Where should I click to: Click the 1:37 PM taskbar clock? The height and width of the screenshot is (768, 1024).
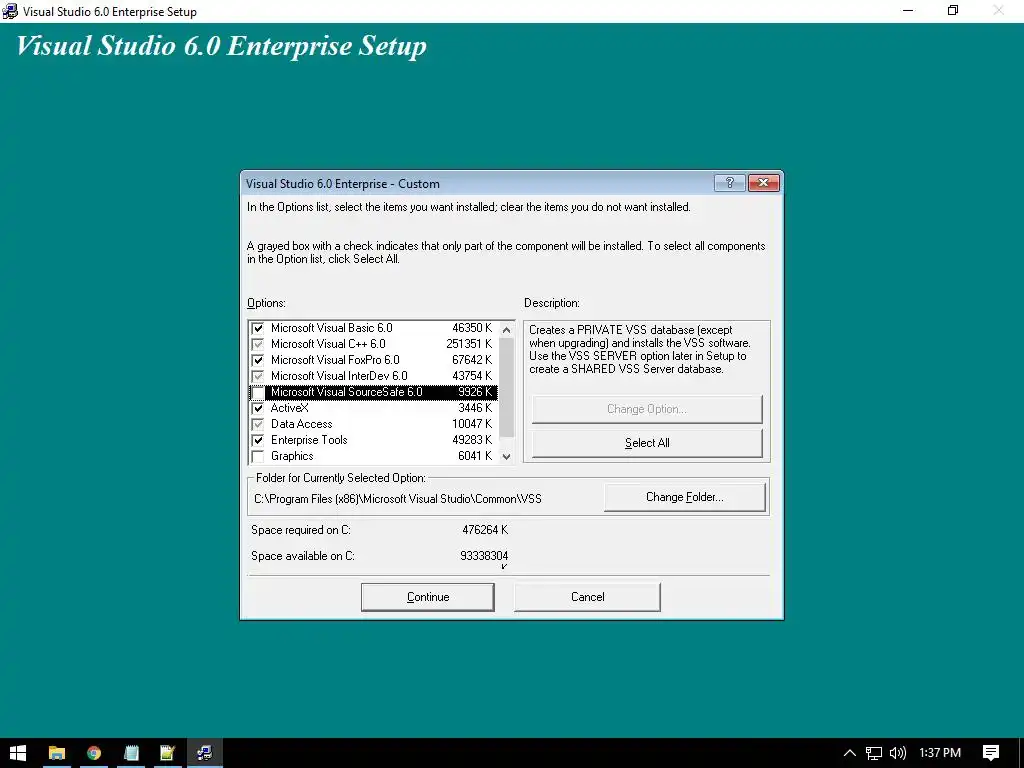[940, 753]
